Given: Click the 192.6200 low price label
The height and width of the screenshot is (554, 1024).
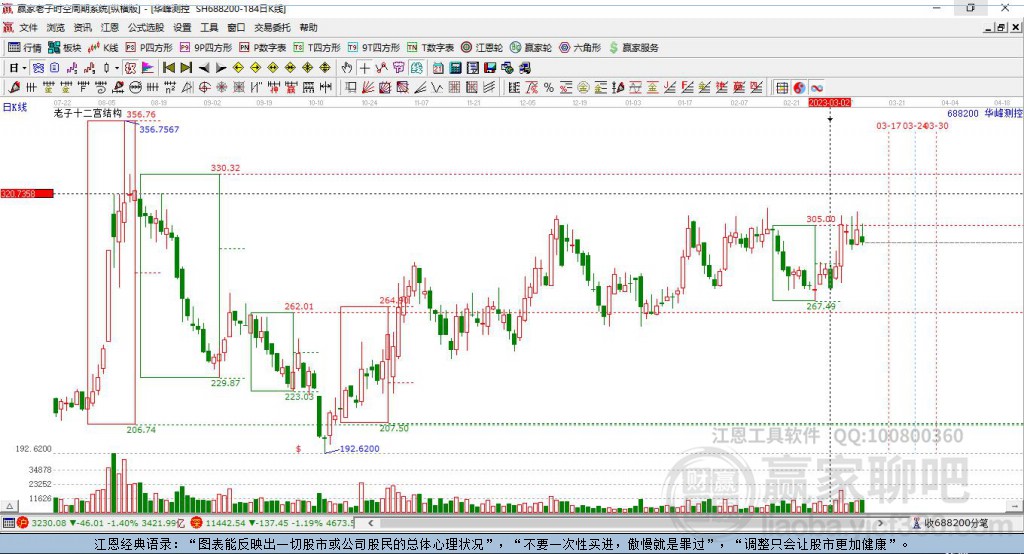Looking at the screenshot, I should (x=359, y=449).
